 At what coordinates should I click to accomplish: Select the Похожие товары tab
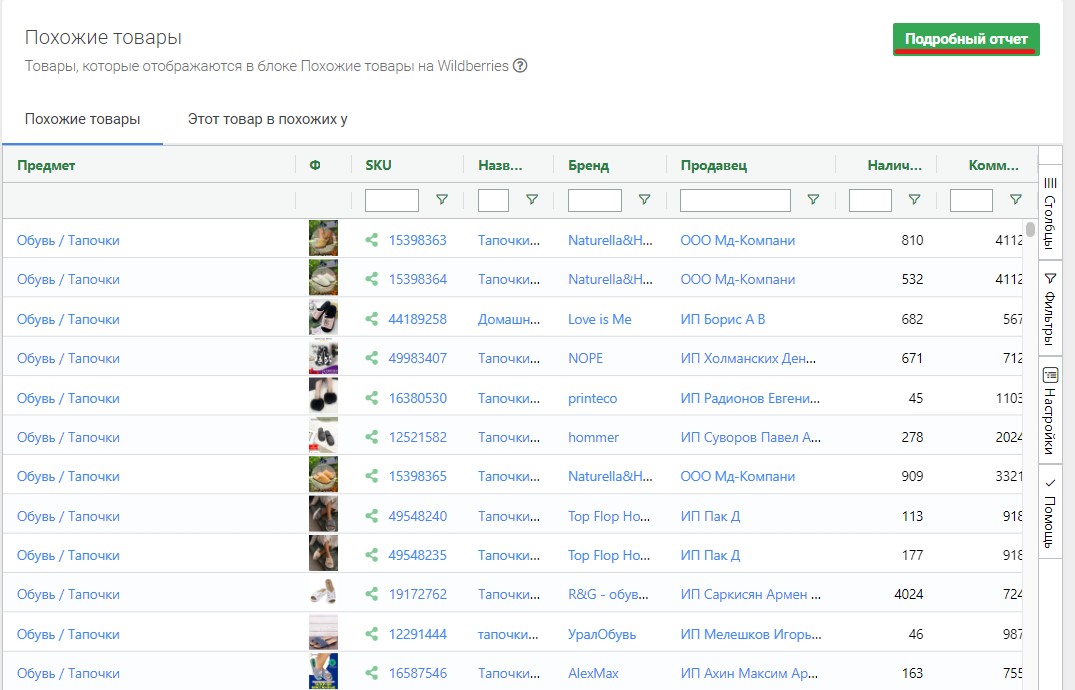click(x=82, y=119)
